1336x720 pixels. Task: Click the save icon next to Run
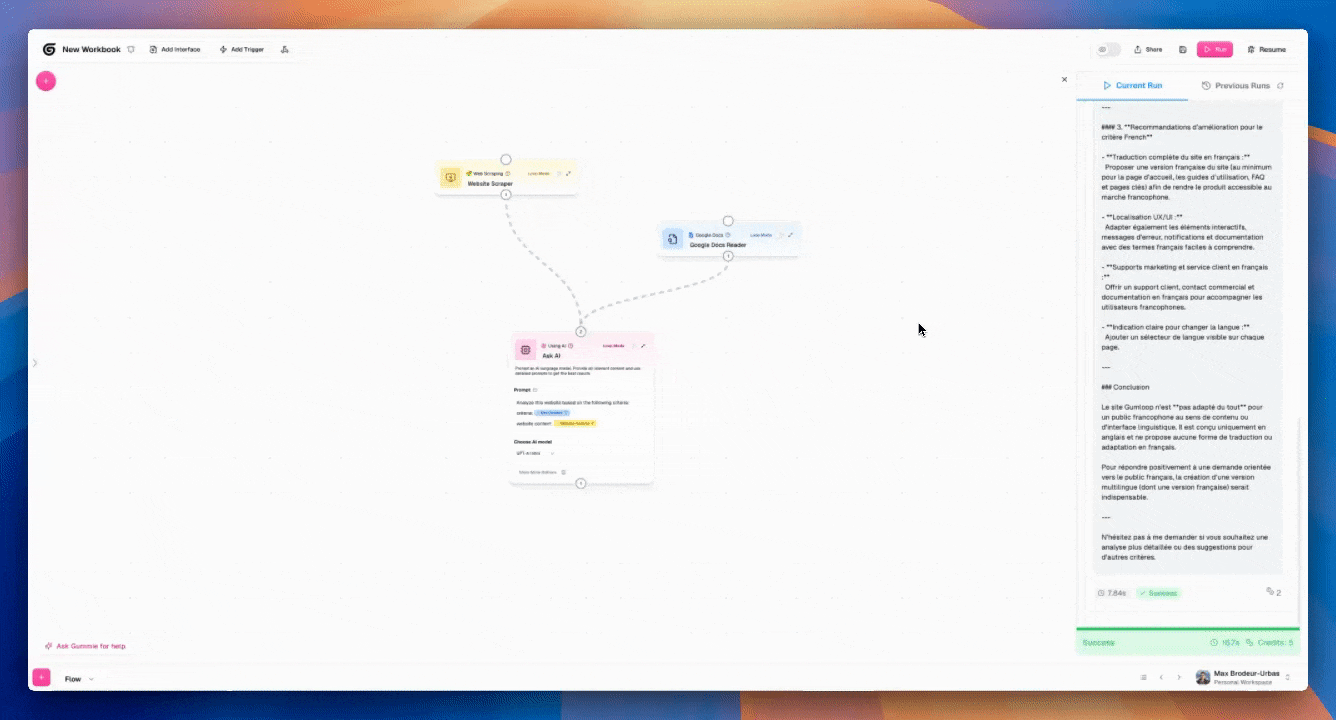coord(1183,49)
